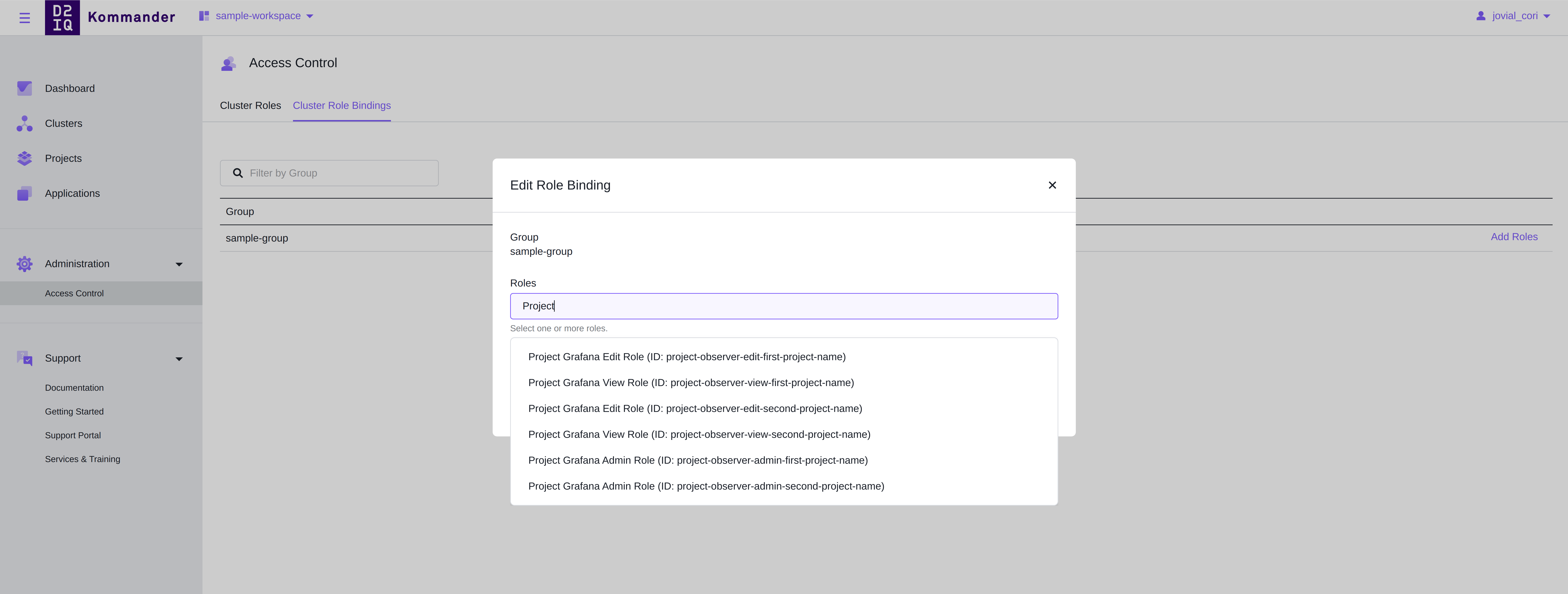Click the workspace icon beside sample-workspace
This screenshot has width=1568, height=594.
point(204,16)
